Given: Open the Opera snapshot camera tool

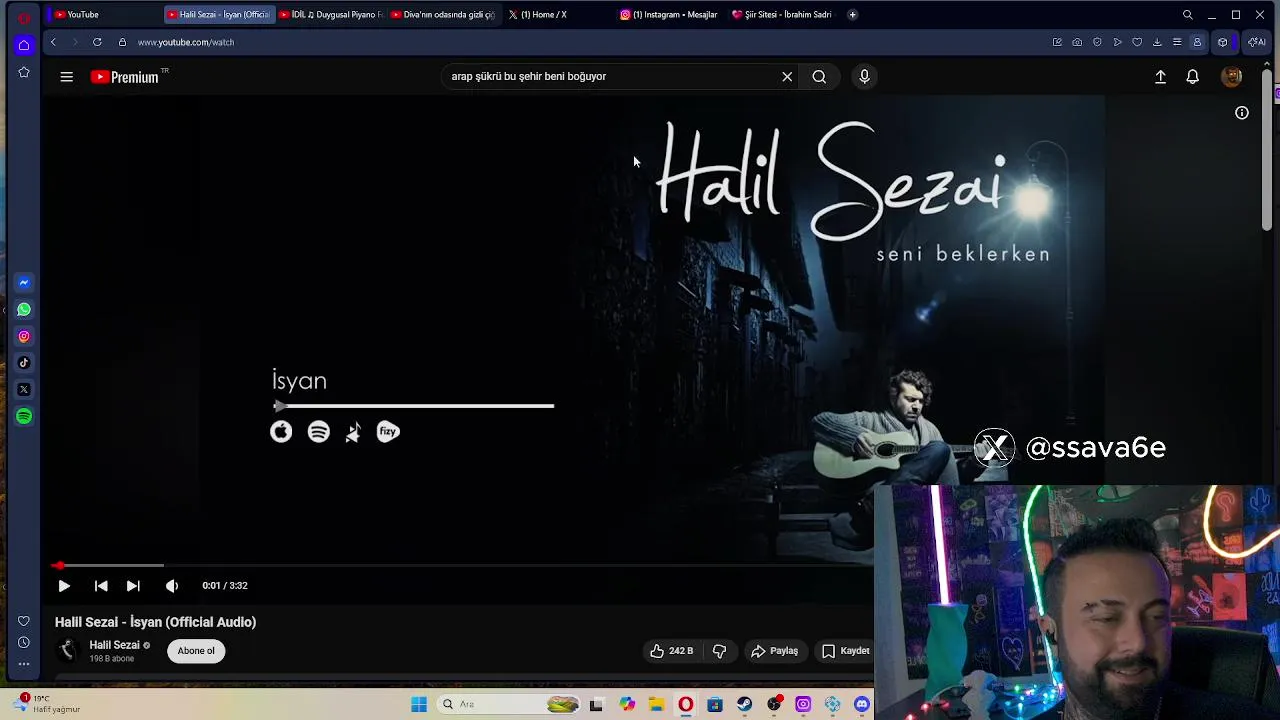Looking at the screenshot, I should [x=1077, y=42].
